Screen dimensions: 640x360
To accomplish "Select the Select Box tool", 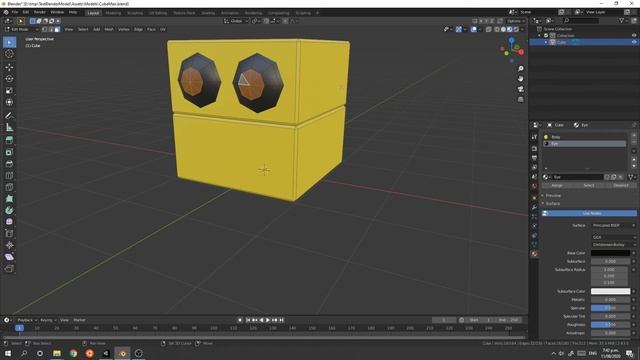I will 9,42.
